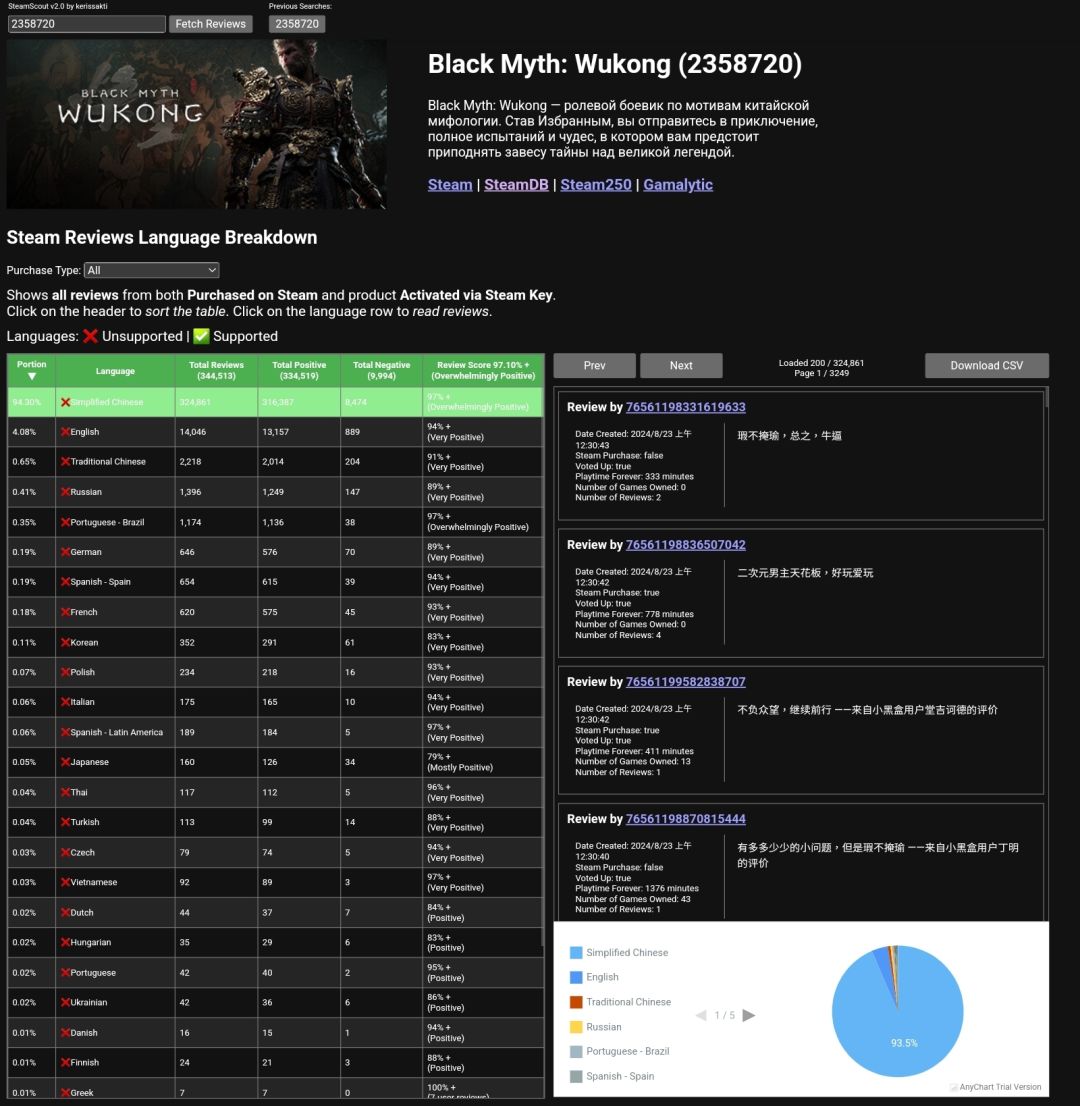Select the Hungarian language row
The height and width of the screenshot is (1106, 1080).
(275, 942)
